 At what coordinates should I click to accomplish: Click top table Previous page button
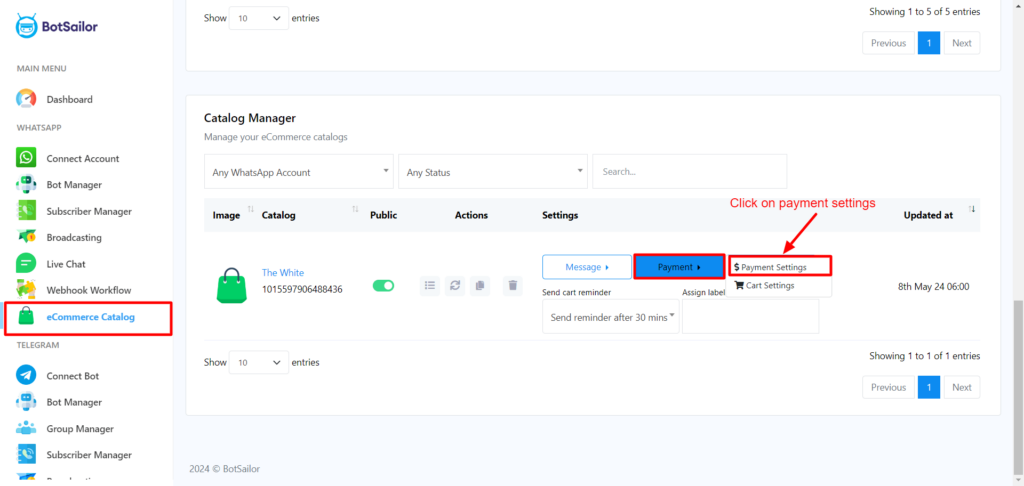(x=888, y=43)
